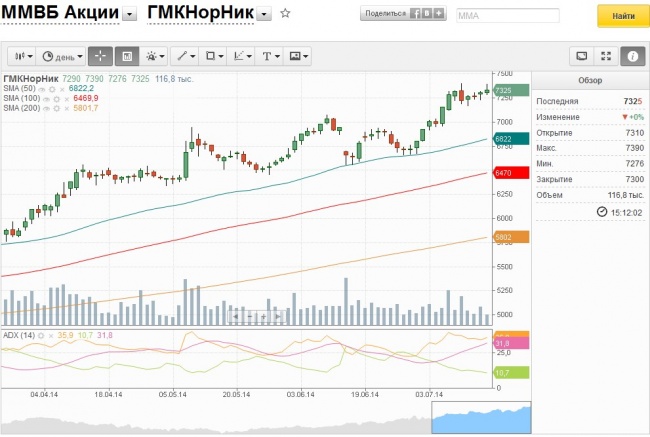Open the text tool dropdown
The width and height of the screenshot is (650, 437).
tap(270, 56)
